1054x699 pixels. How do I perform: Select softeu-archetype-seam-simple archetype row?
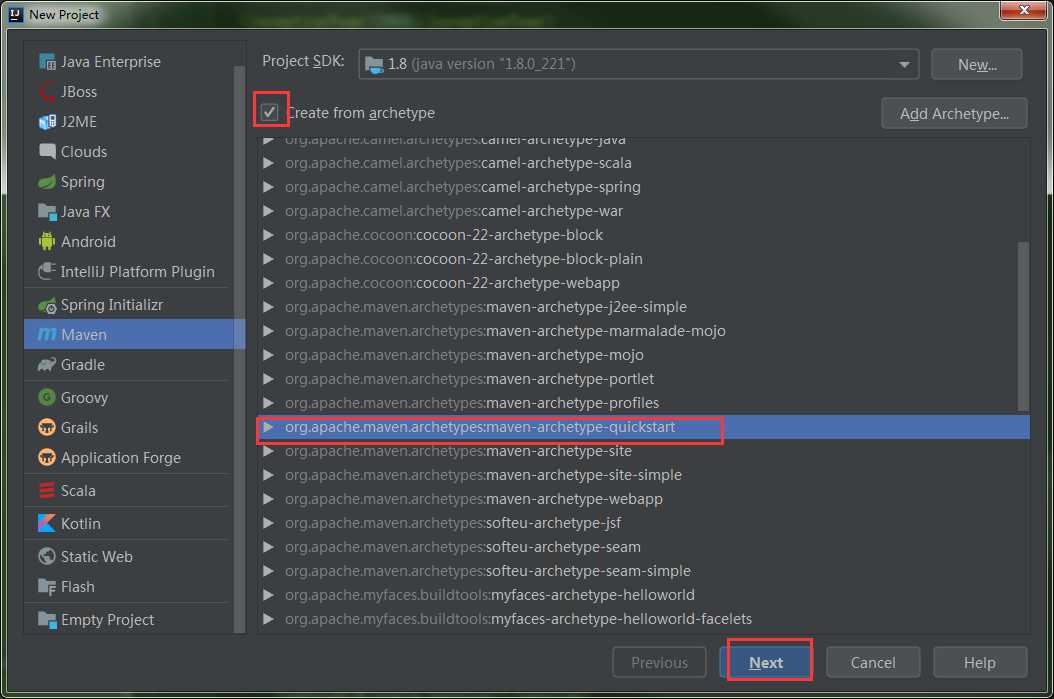643,571
